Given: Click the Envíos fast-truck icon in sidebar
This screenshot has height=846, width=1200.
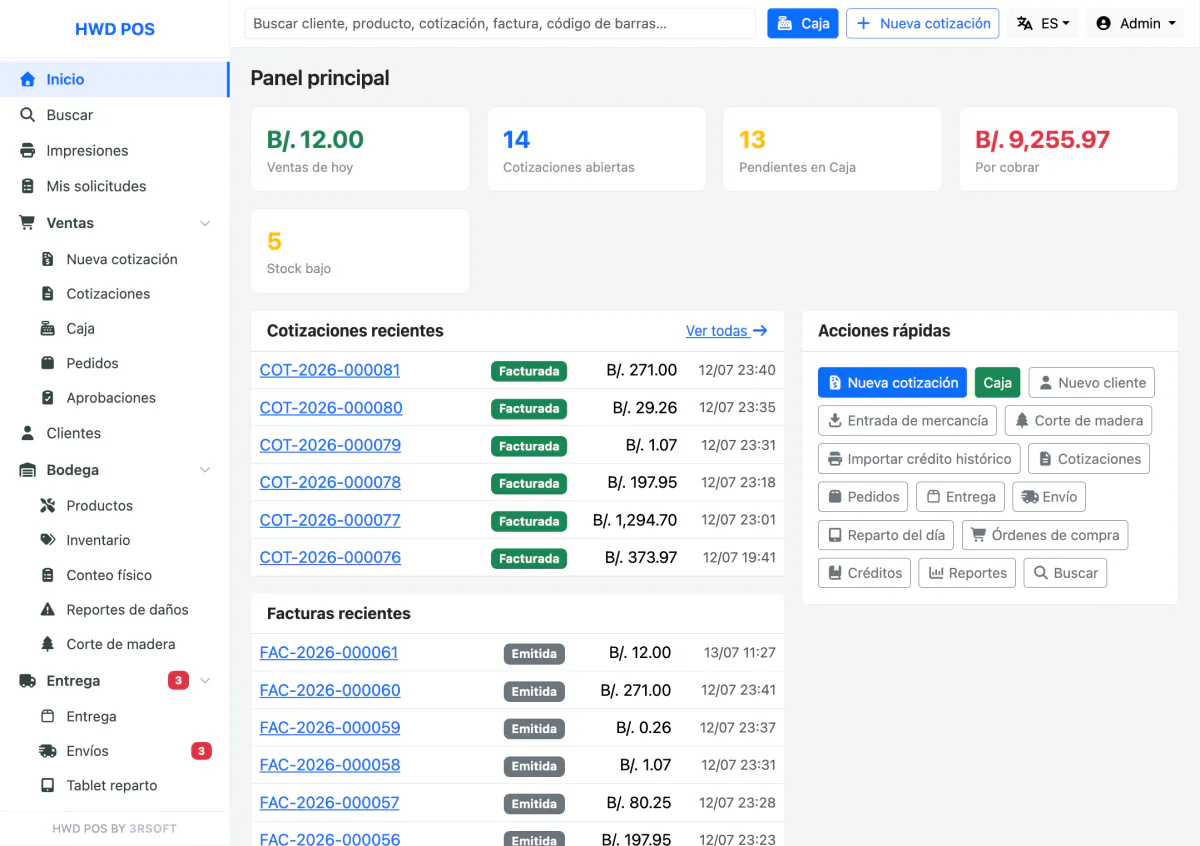Looking at the screenshot, I should 48,751.
